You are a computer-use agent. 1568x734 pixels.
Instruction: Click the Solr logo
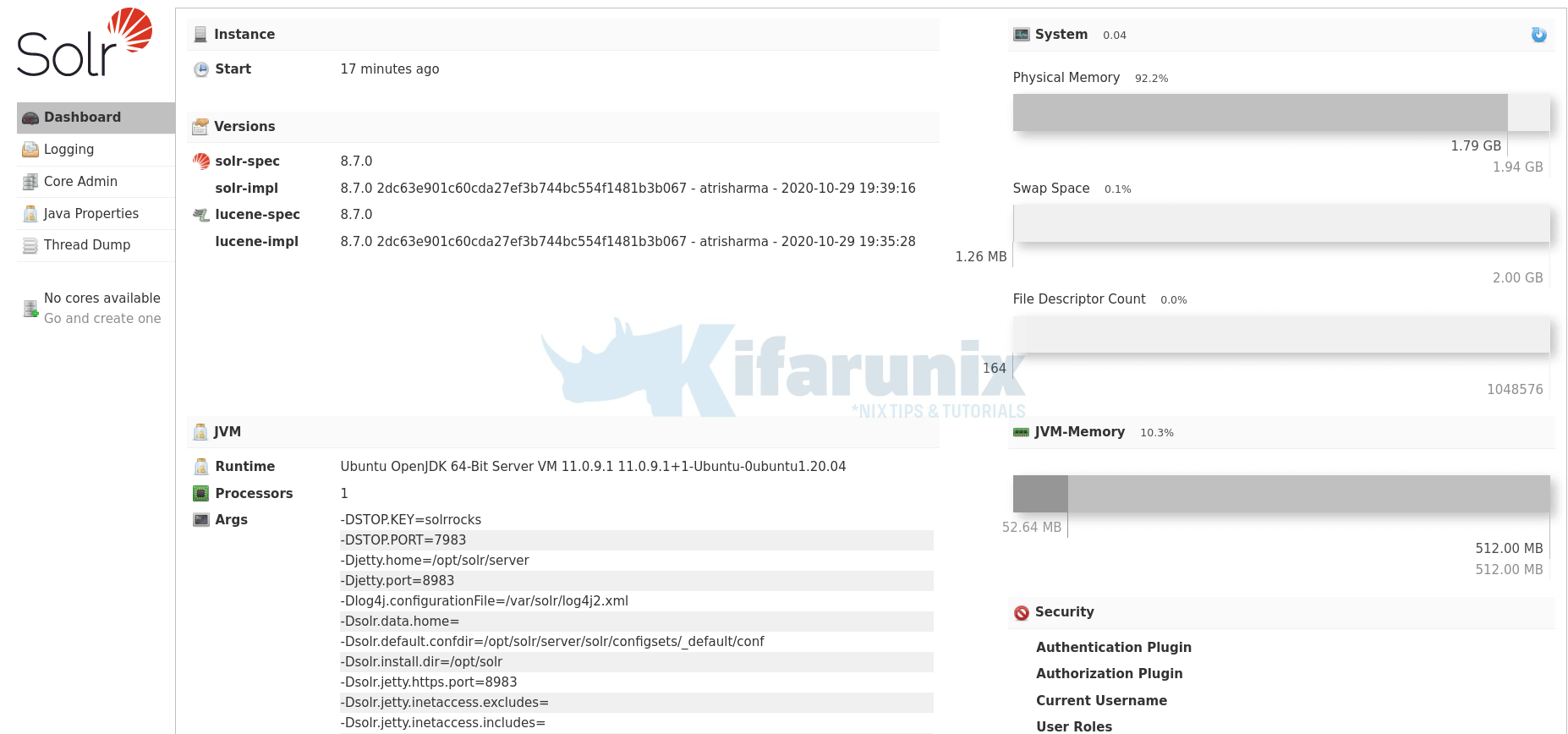[x=85, y=44]
